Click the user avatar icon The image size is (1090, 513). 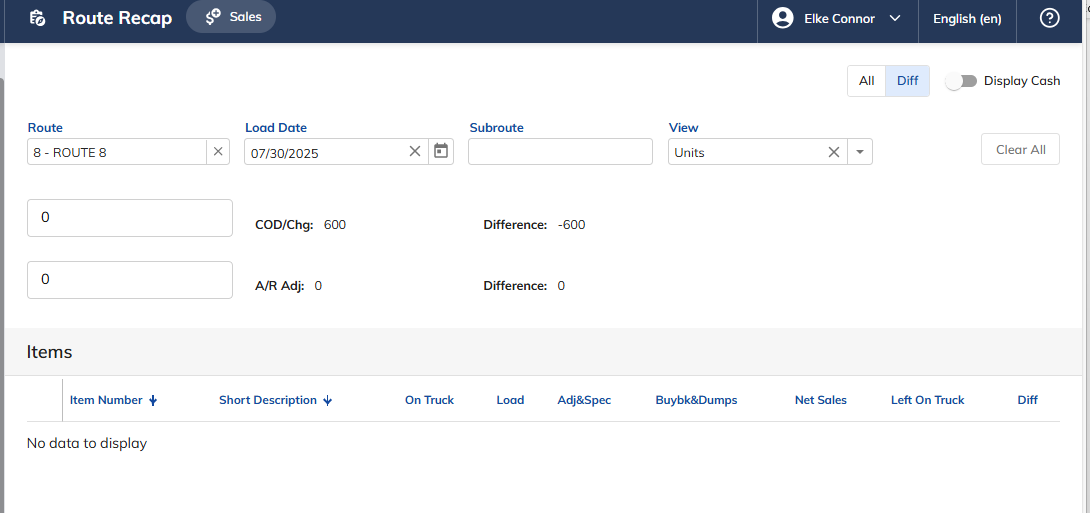783,18
